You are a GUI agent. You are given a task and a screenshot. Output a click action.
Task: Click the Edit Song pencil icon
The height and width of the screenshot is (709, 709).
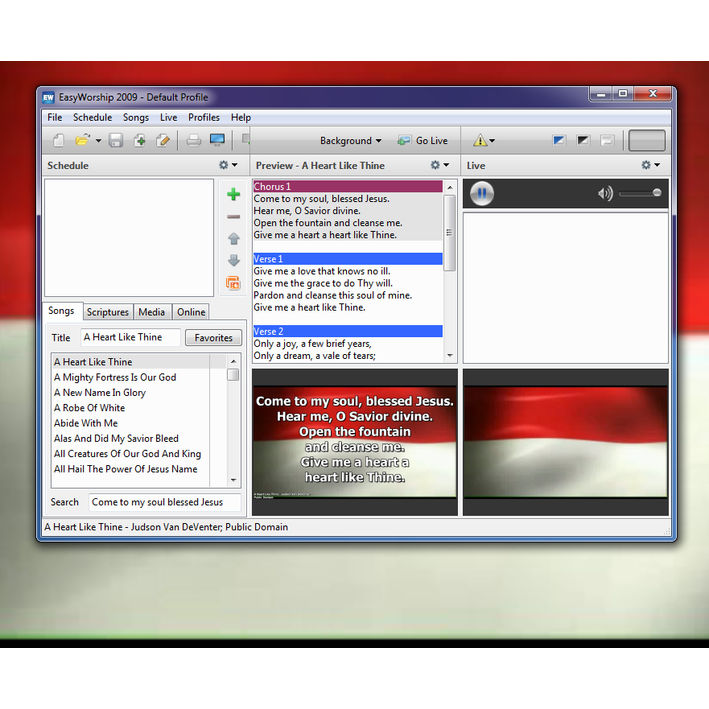[x=162, y=141]
